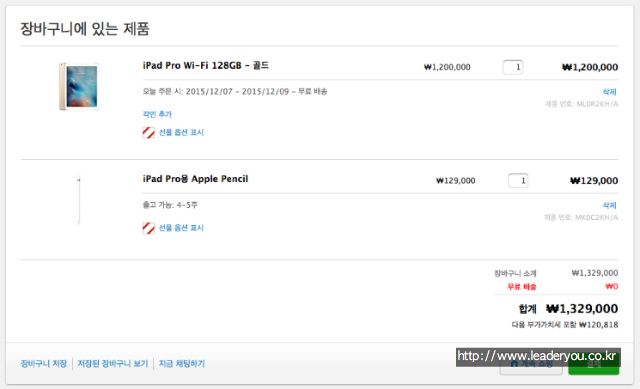Viewport: 640px width, 389px height.
Task: Click the iPad Pro unit price ₩1,200,000
Action: coord(447,67)
